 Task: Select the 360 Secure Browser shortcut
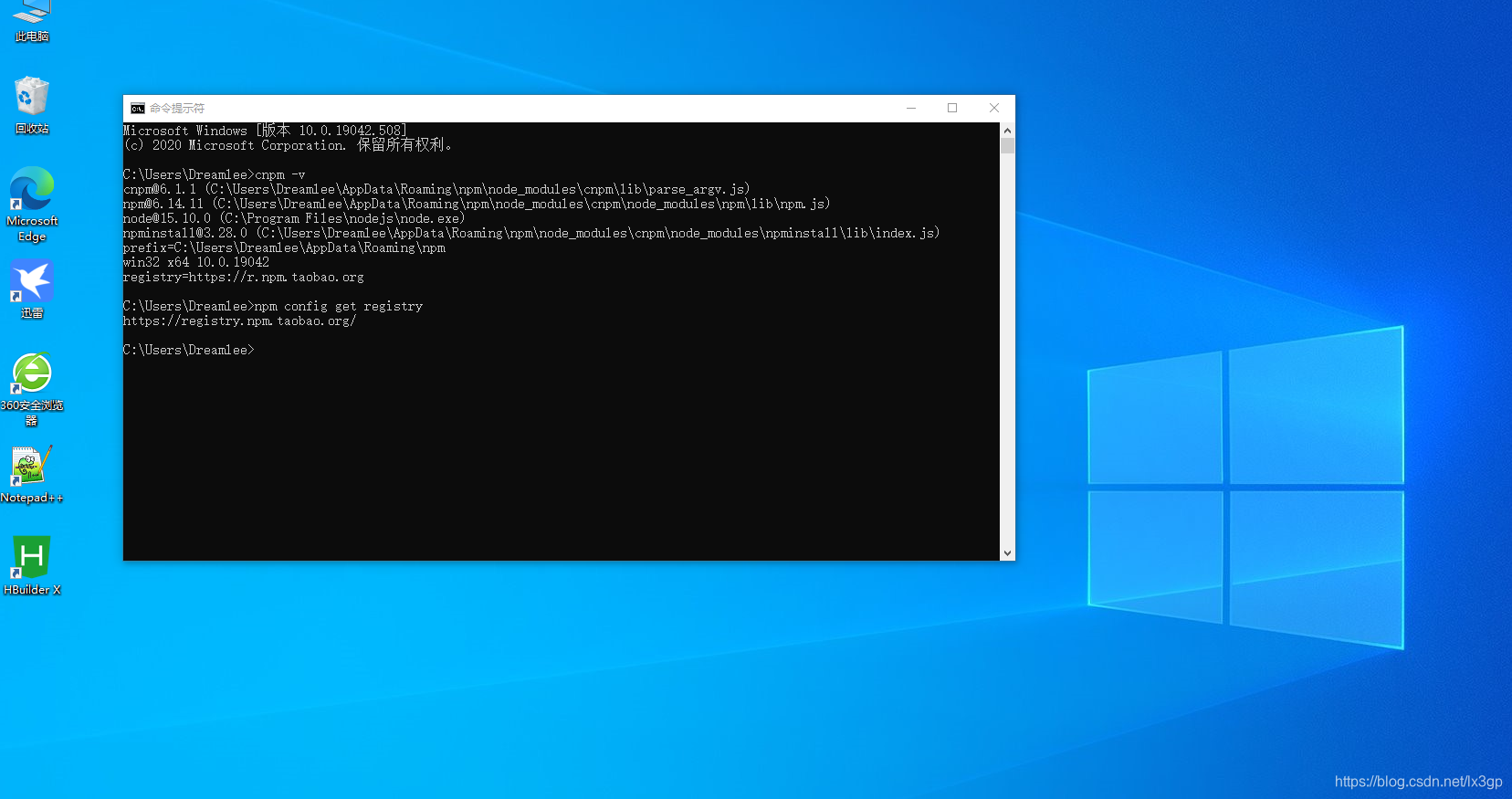click(x=32, y=390)
